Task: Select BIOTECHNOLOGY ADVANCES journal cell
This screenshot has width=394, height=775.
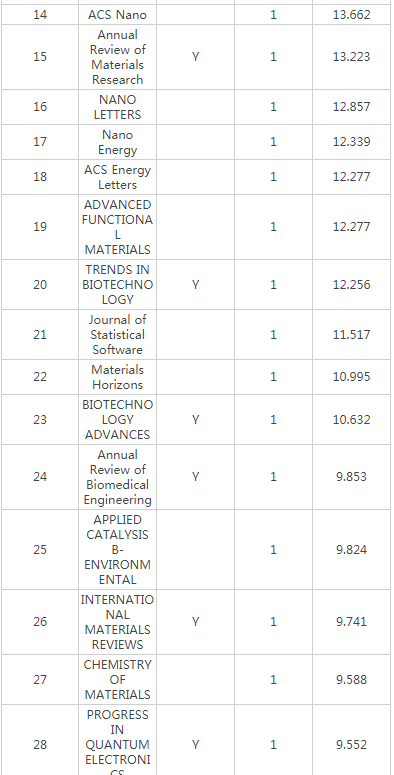Action: [117, 420]
